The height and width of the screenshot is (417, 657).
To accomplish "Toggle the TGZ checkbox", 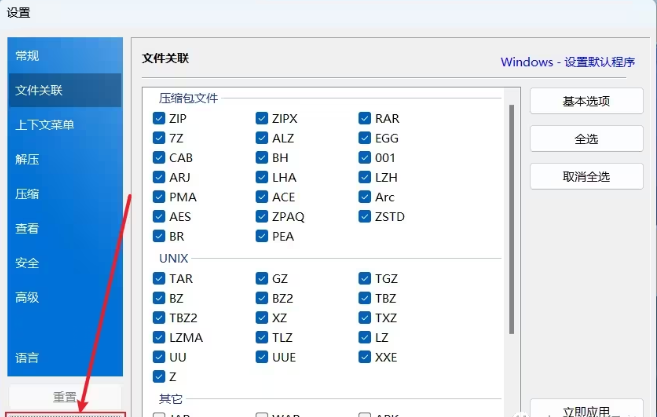I will [365, 278].
